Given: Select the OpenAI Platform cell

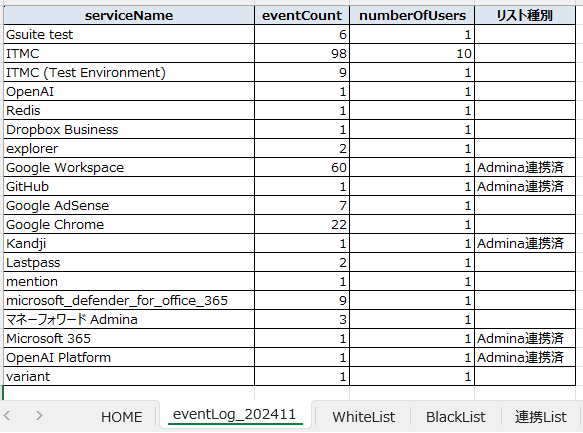Looking at the screenshot, I should [x=129, y=357].
